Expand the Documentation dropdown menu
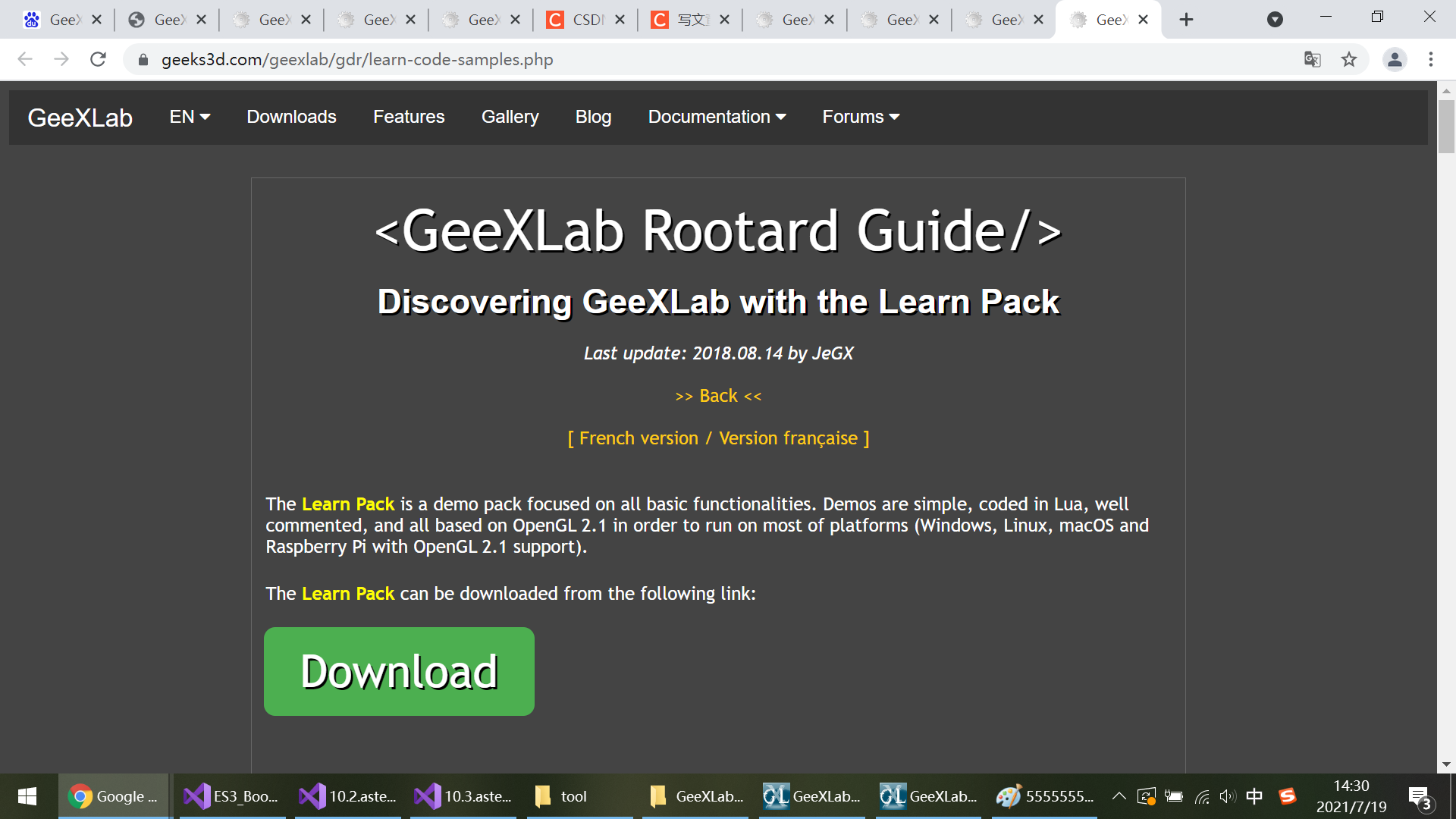The height and width of the screenshot is (819, 1456). click(x=716, y=117)
